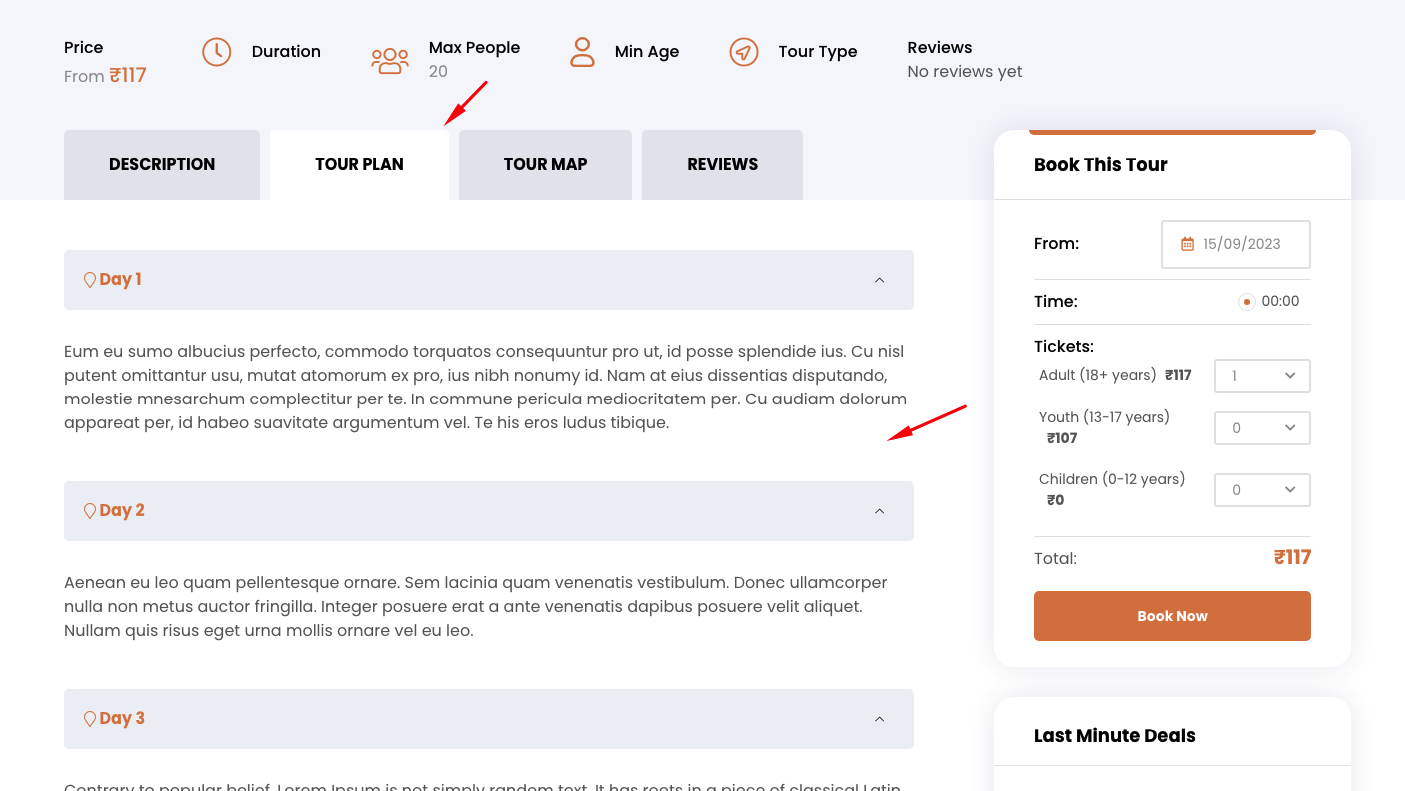
Task: Collapse the Day 2 section chevron
Action: 880,511
